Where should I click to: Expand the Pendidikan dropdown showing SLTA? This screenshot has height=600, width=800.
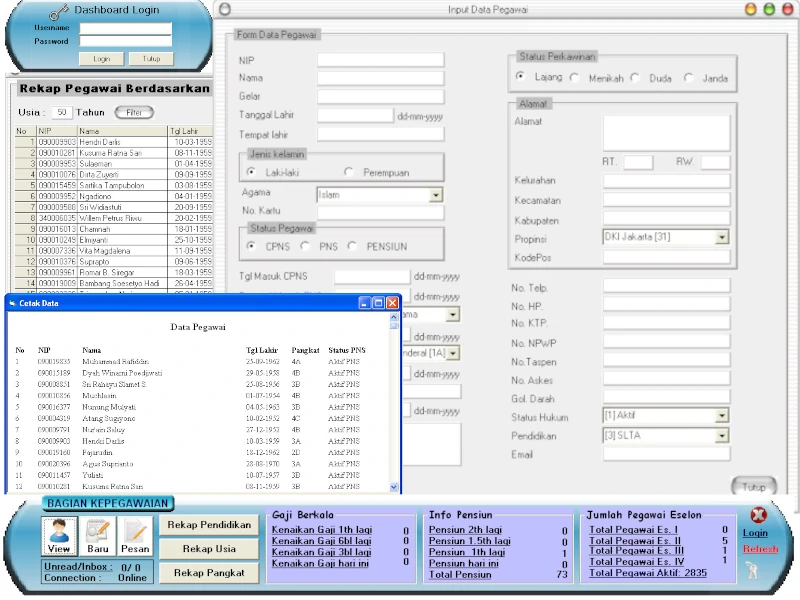tap(722, 437)
